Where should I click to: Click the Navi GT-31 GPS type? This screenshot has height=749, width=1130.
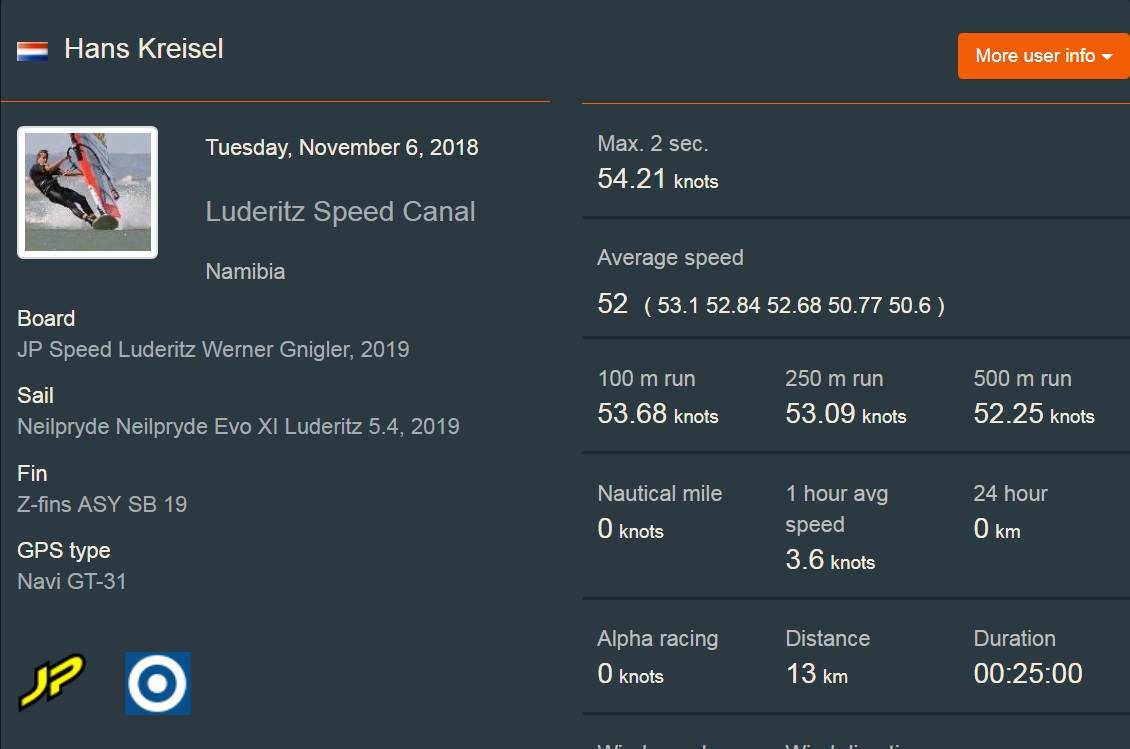[x=72, y=581]
